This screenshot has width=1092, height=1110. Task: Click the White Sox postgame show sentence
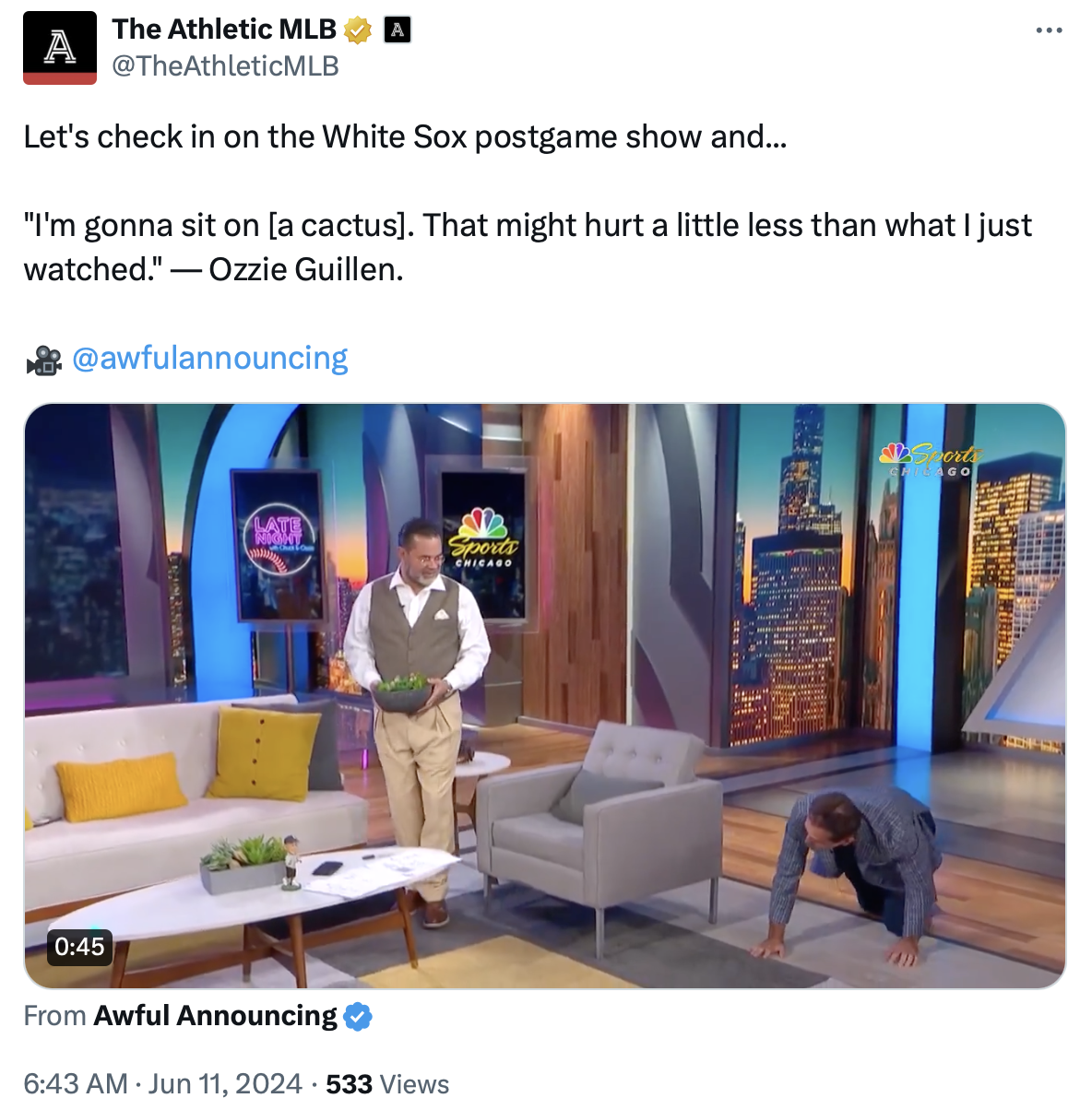click(x=405, y=136)
